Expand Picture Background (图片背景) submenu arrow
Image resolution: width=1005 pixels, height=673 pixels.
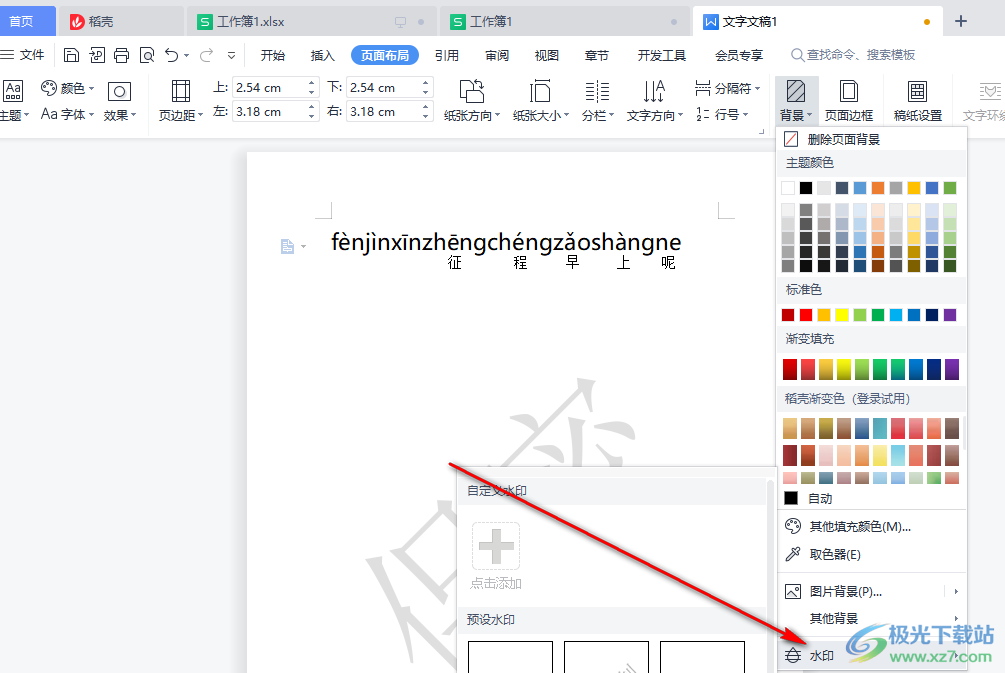pyautogui.click(x=956, y=591)
